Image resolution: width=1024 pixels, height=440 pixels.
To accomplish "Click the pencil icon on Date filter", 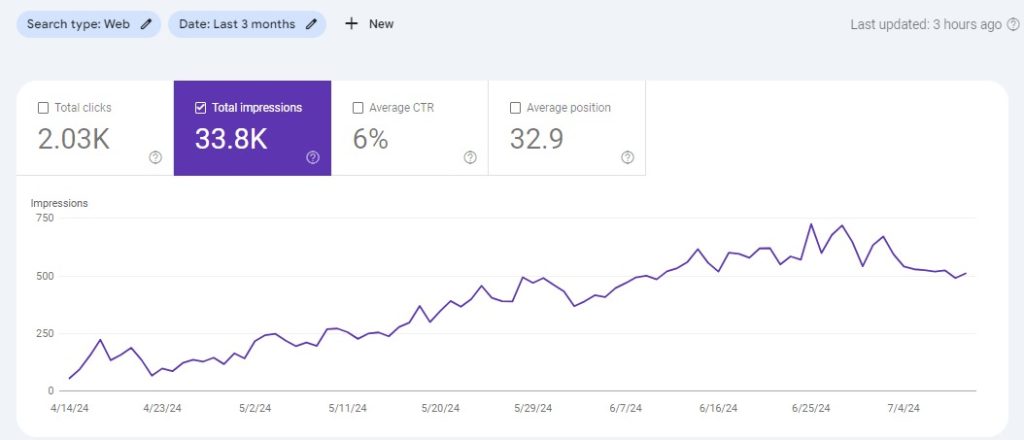I will point(311,24).
